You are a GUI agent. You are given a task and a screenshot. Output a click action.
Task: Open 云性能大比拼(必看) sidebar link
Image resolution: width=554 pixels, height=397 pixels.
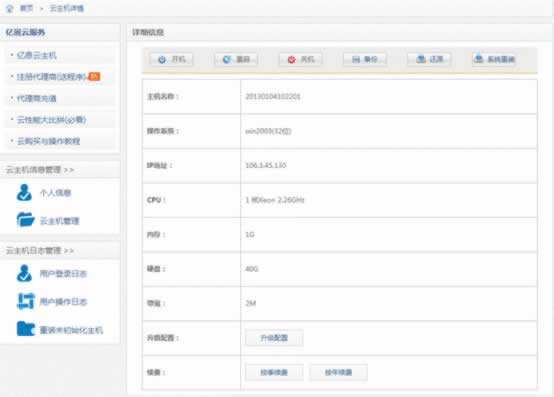[52, 120]
